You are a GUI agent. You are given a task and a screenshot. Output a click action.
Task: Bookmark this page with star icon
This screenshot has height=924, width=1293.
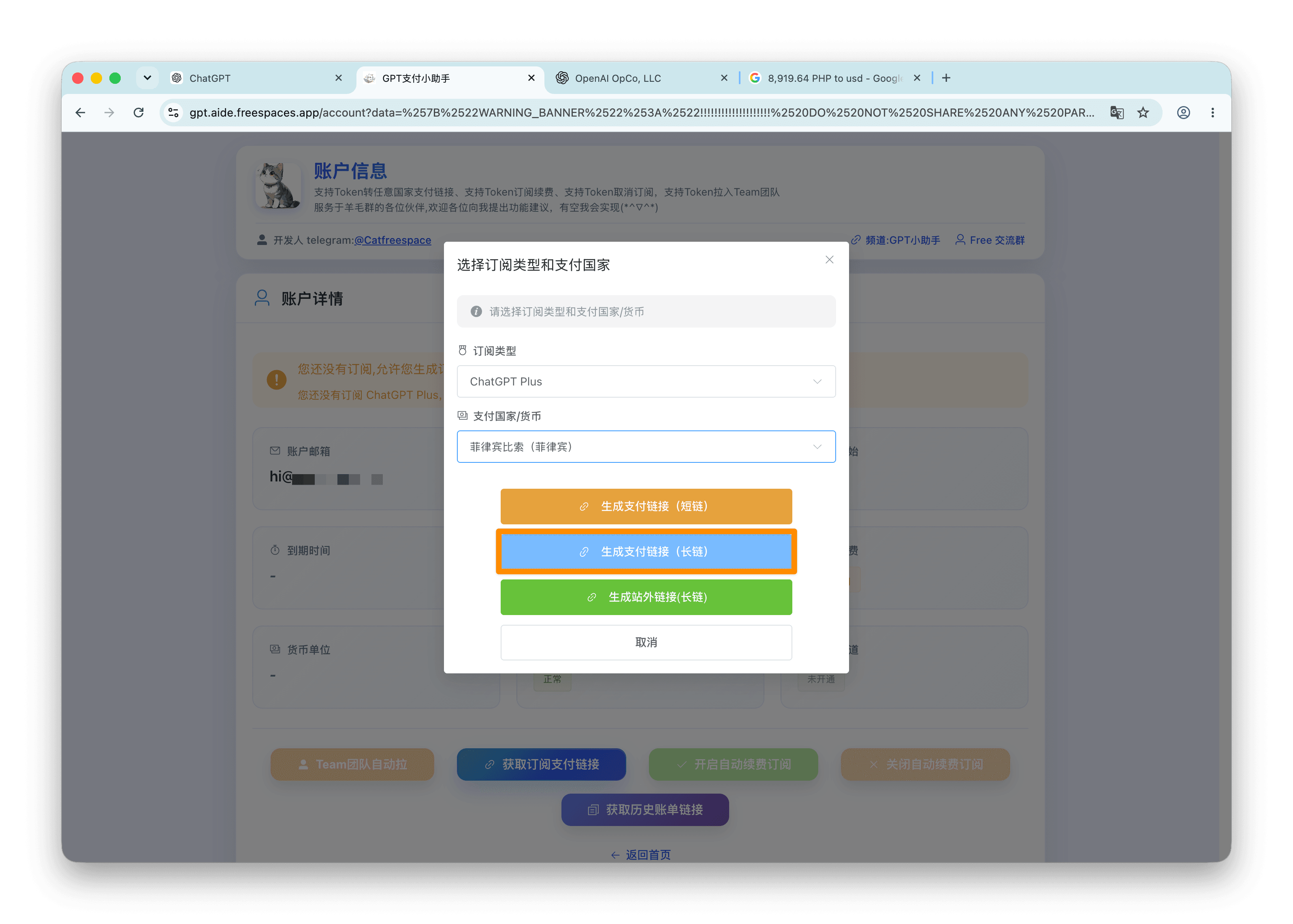click(x=1143, y=113)
